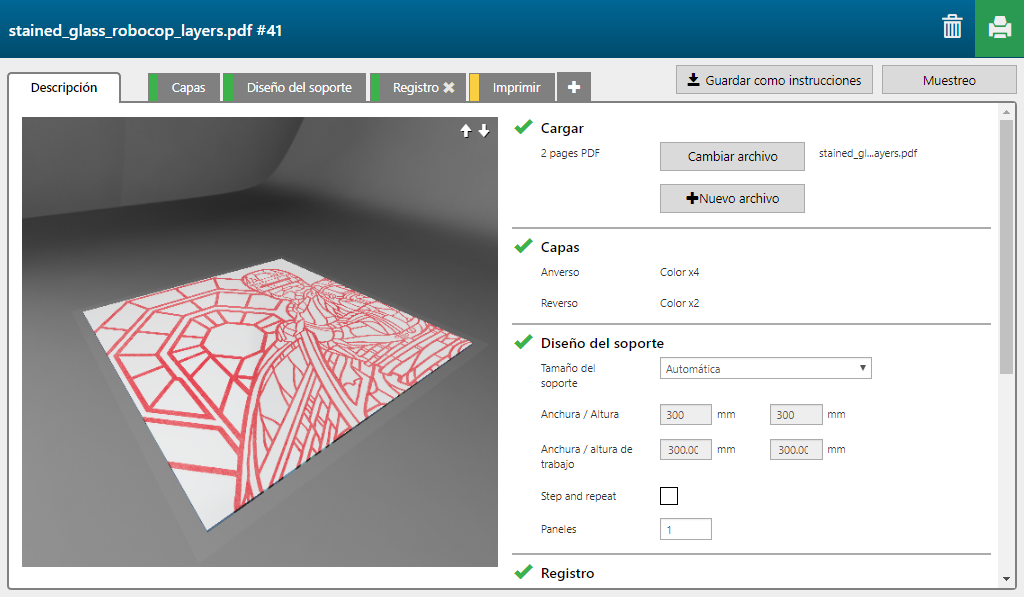Click the Paneles input field

[x=686, y=529]
